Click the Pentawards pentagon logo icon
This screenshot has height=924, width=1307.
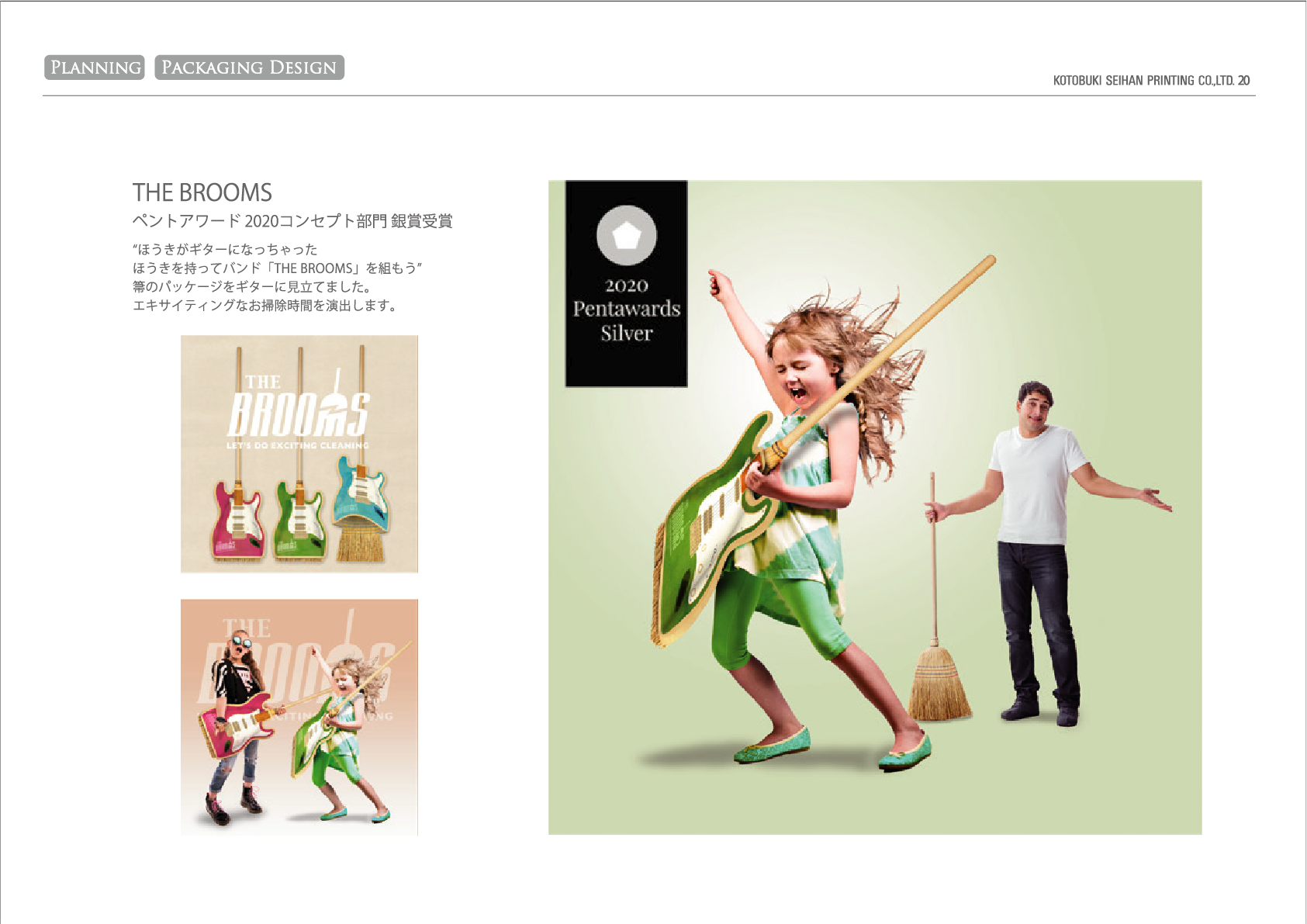point(626,235)
